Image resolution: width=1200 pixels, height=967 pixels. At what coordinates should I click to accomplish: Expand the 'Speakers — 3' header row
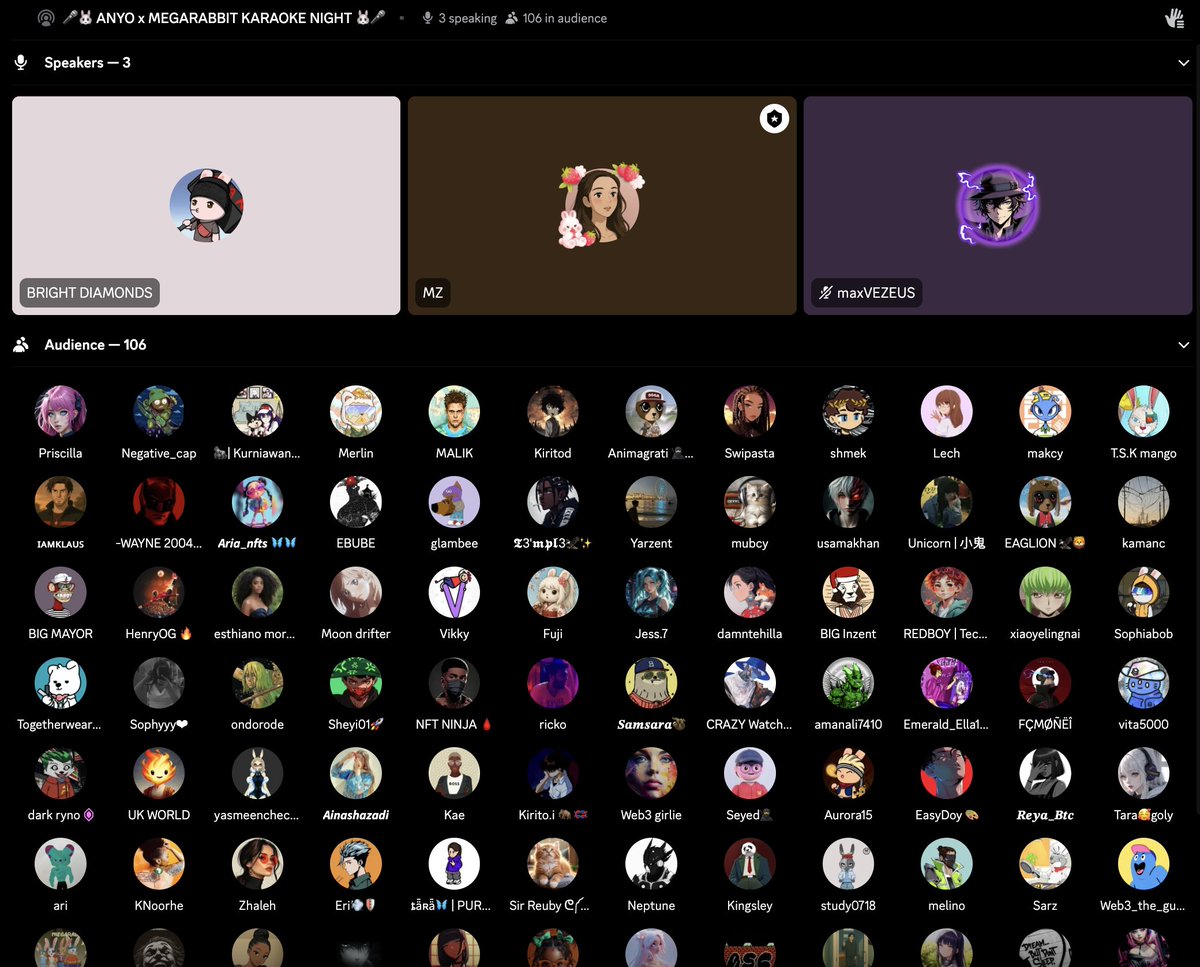[88, 62]
